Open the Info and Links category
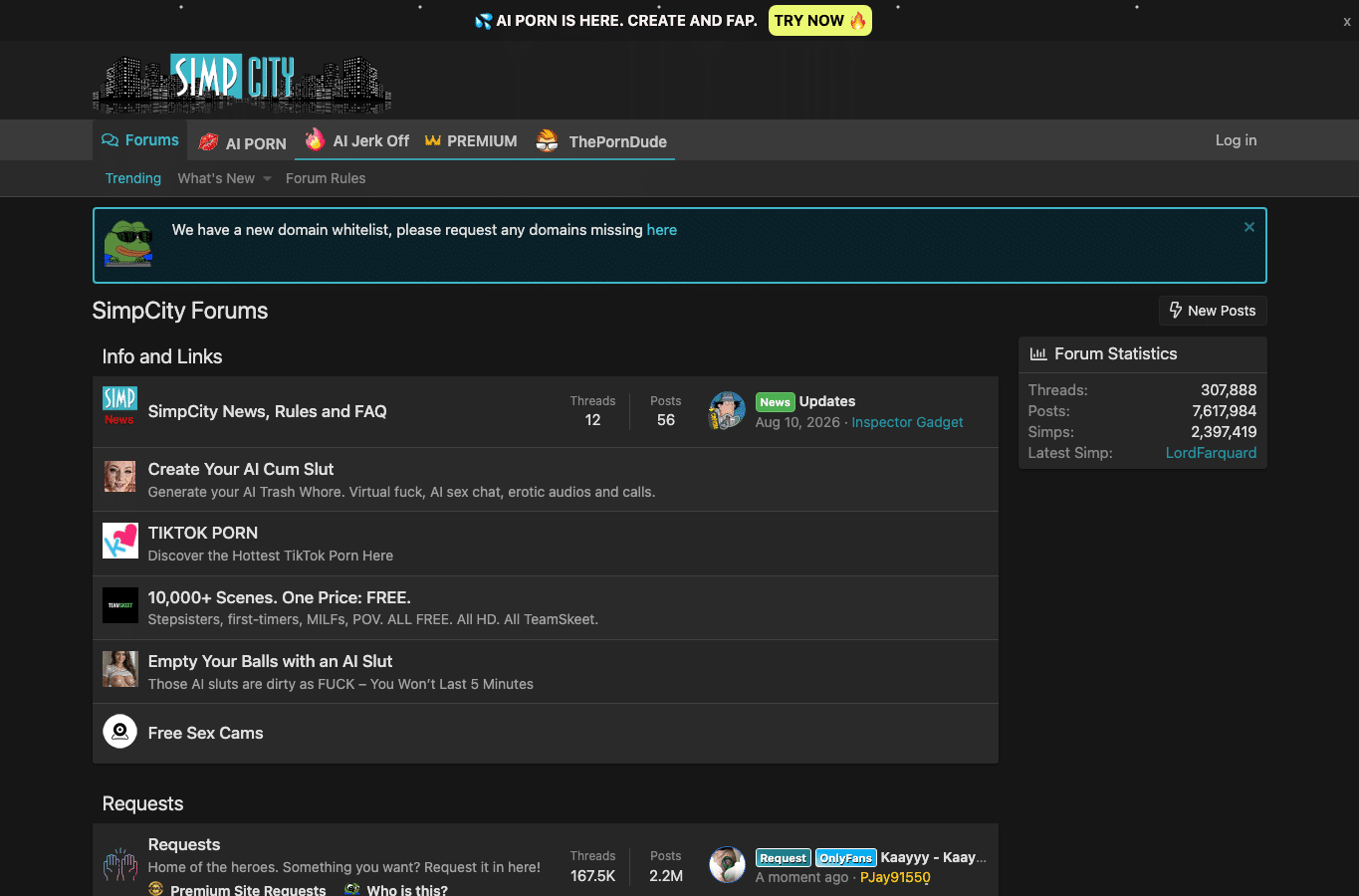The height and width of the screenshot is (896, 1359). tap(162, 356)
